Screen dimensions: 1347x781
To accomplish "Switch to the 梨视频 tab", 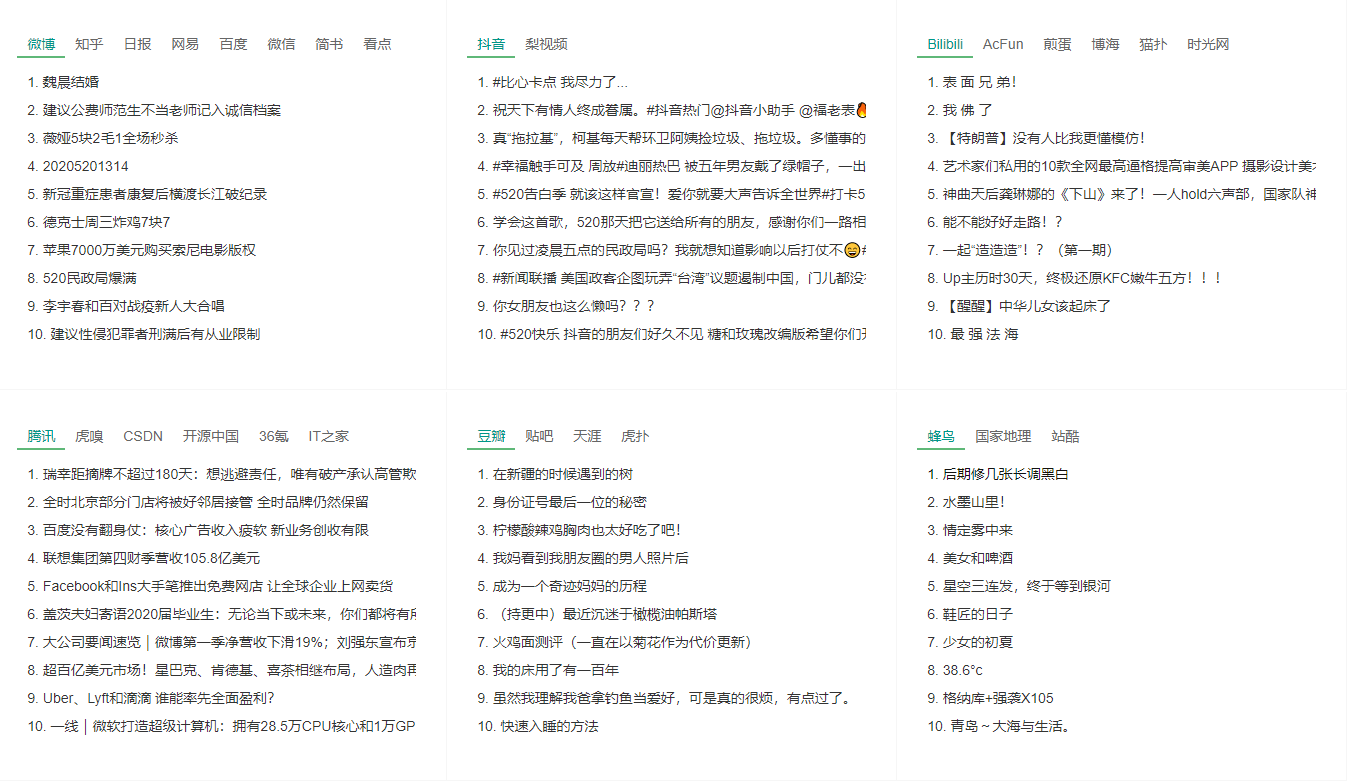I will pos(546,44).
